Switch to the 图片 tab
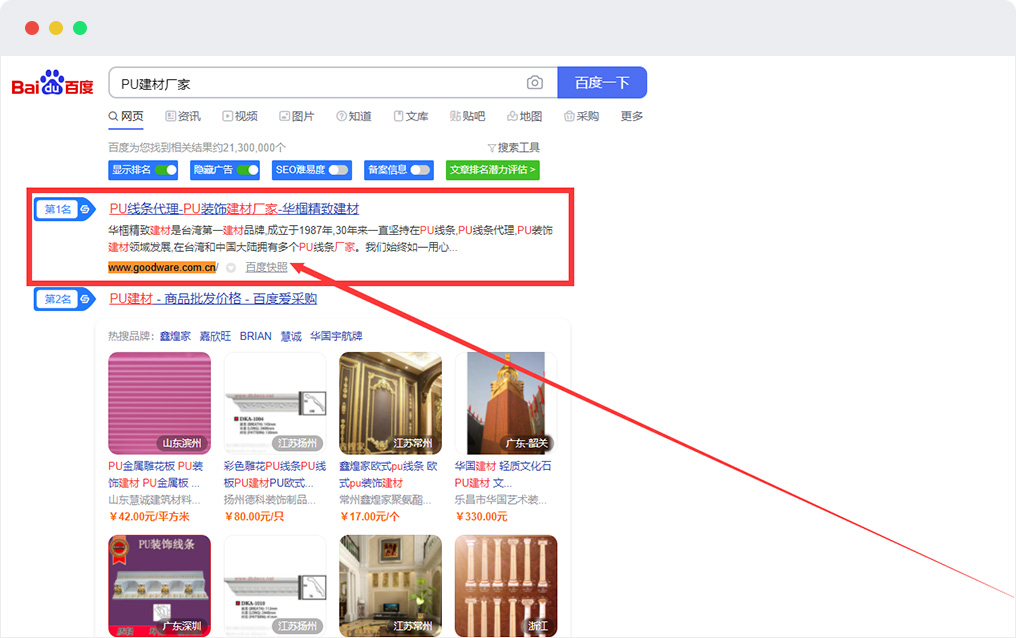 coord(297,116)
